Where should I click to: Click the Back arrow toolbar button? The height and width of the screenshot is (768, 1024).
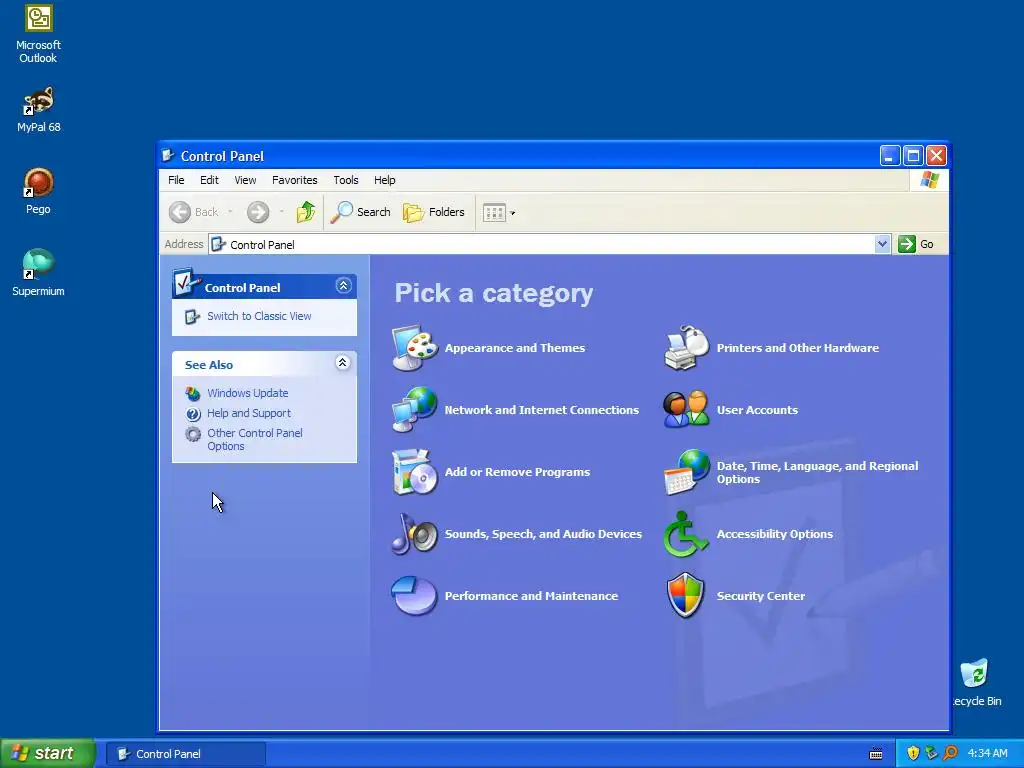[x=194, y=212]
